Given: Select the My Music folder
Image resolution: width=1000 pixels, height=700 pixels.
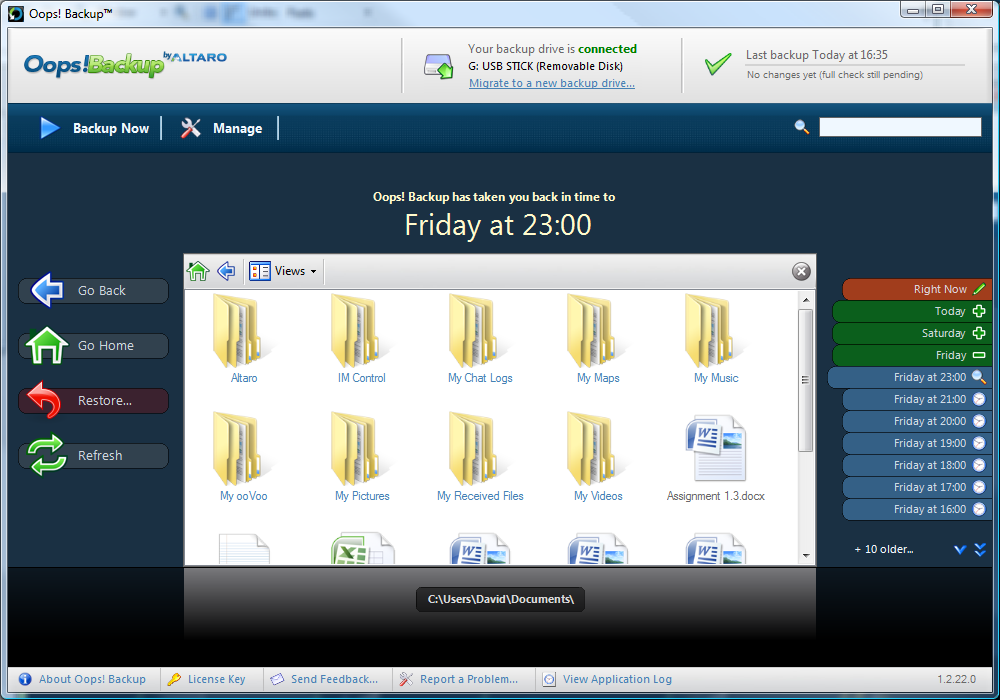Looking at the screenshot, I should [x=716, y=339].
